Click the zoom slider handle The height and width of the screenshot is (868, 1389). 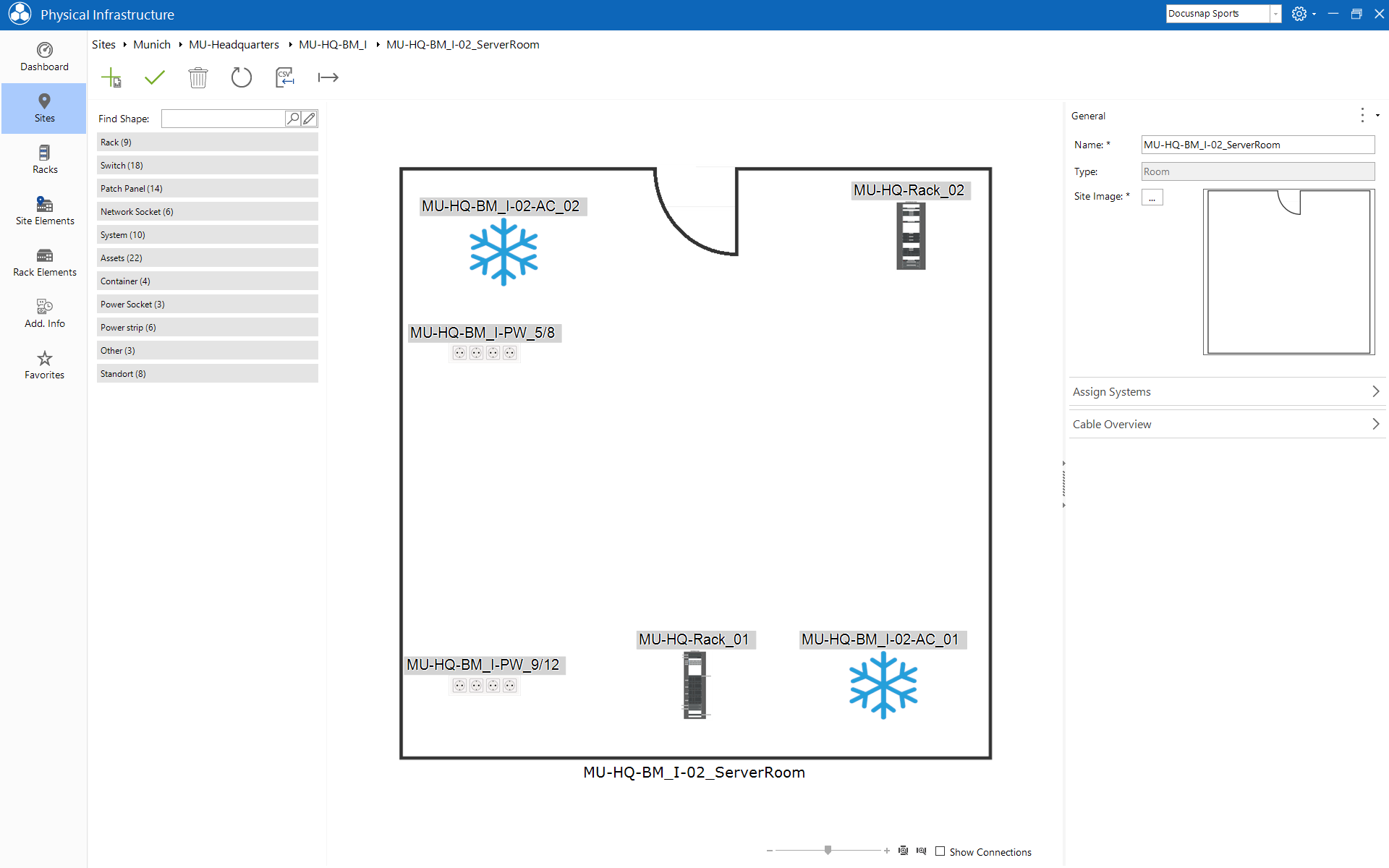828,851
